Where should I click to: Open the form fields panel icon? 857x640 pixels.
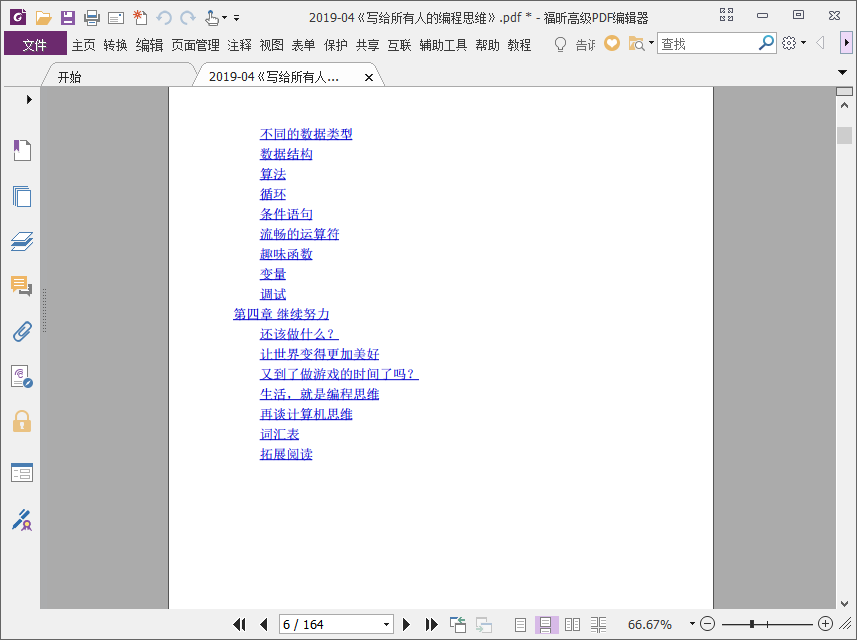pyautogui.click(x=22, y=472)
